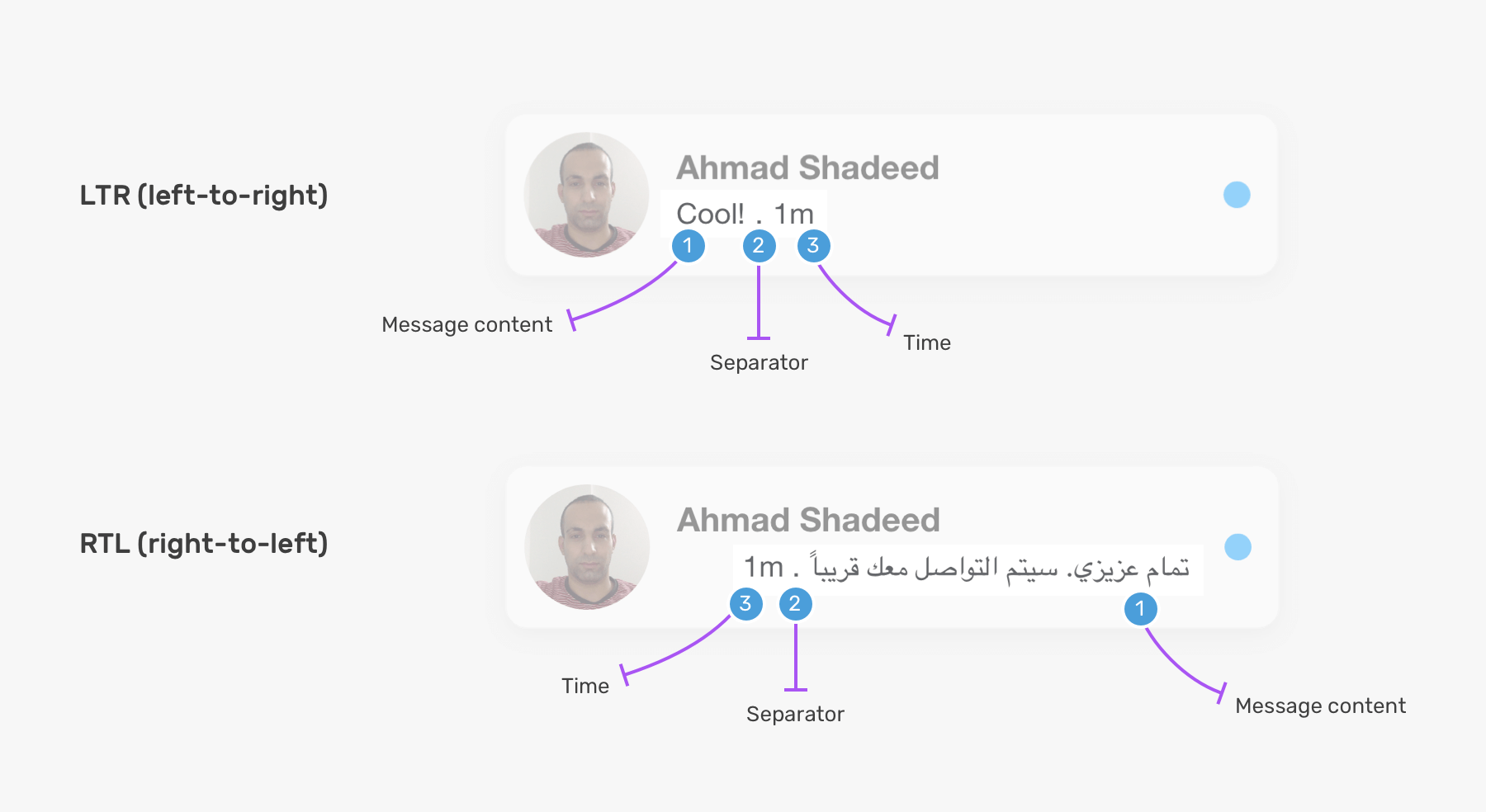Click the Ahmad Shadeed name in LTR card
The height and width of the screenshot is (812, 1486).
(807, 168)
